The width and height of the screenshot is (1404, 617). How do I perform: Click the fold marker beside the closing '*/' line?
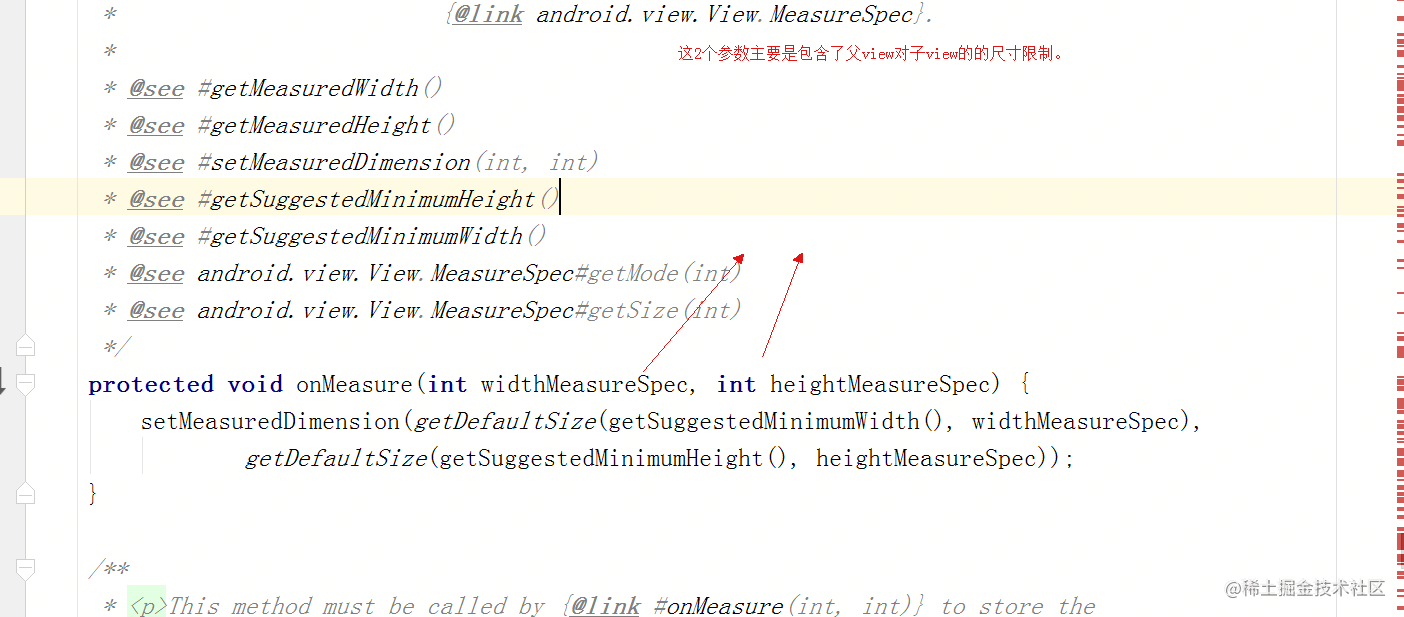26,347
